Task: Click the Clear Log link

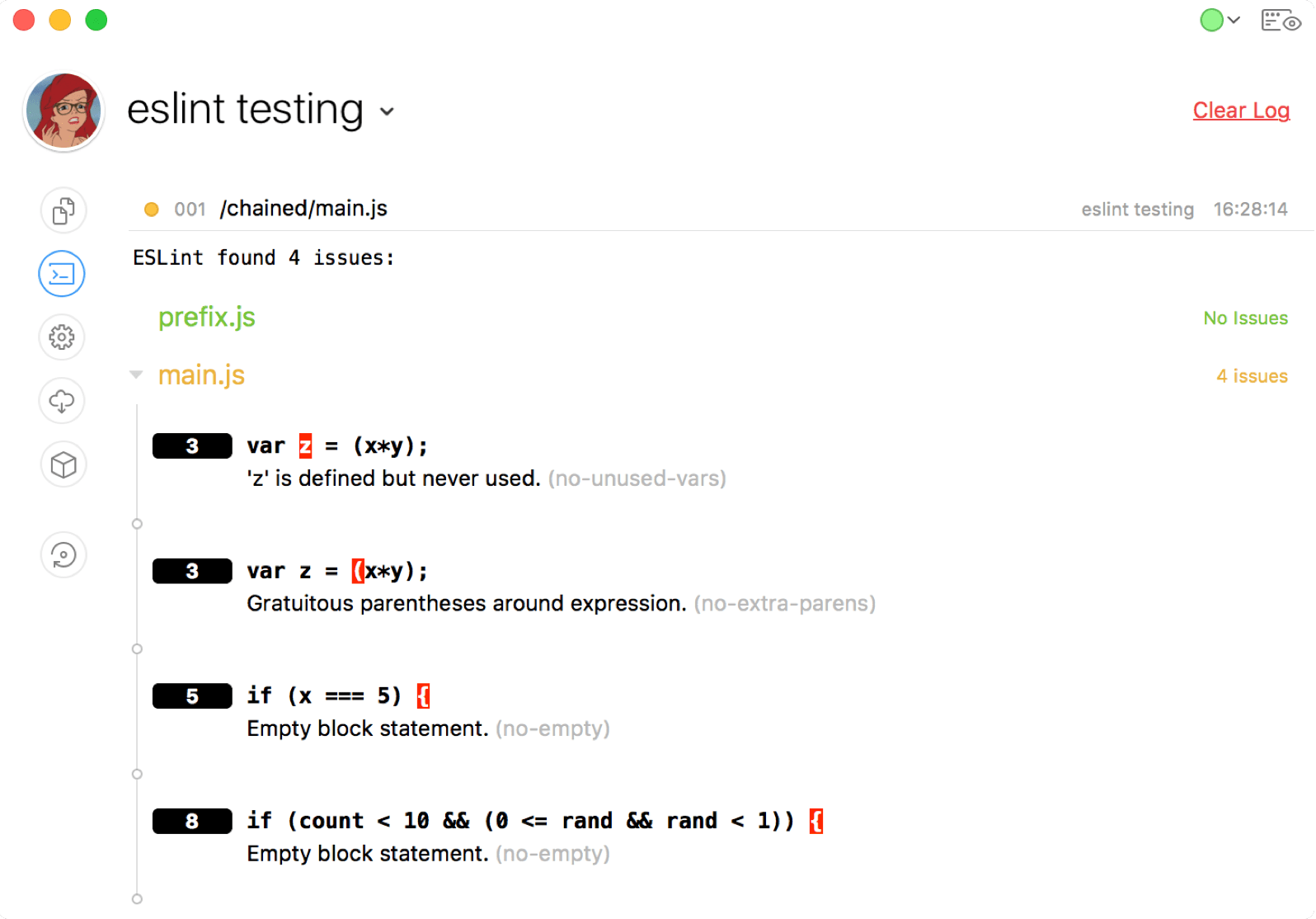Action: click(1241, 111)
